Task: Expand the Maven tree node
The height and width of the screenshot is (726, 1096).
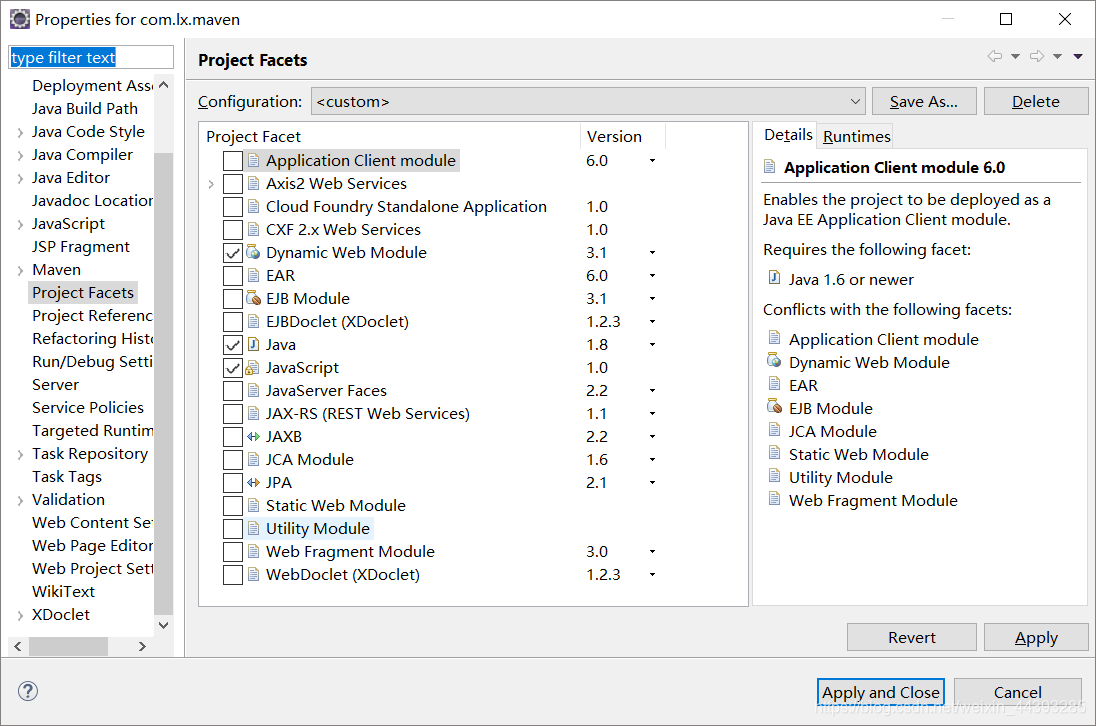Action: coord(20,270)
